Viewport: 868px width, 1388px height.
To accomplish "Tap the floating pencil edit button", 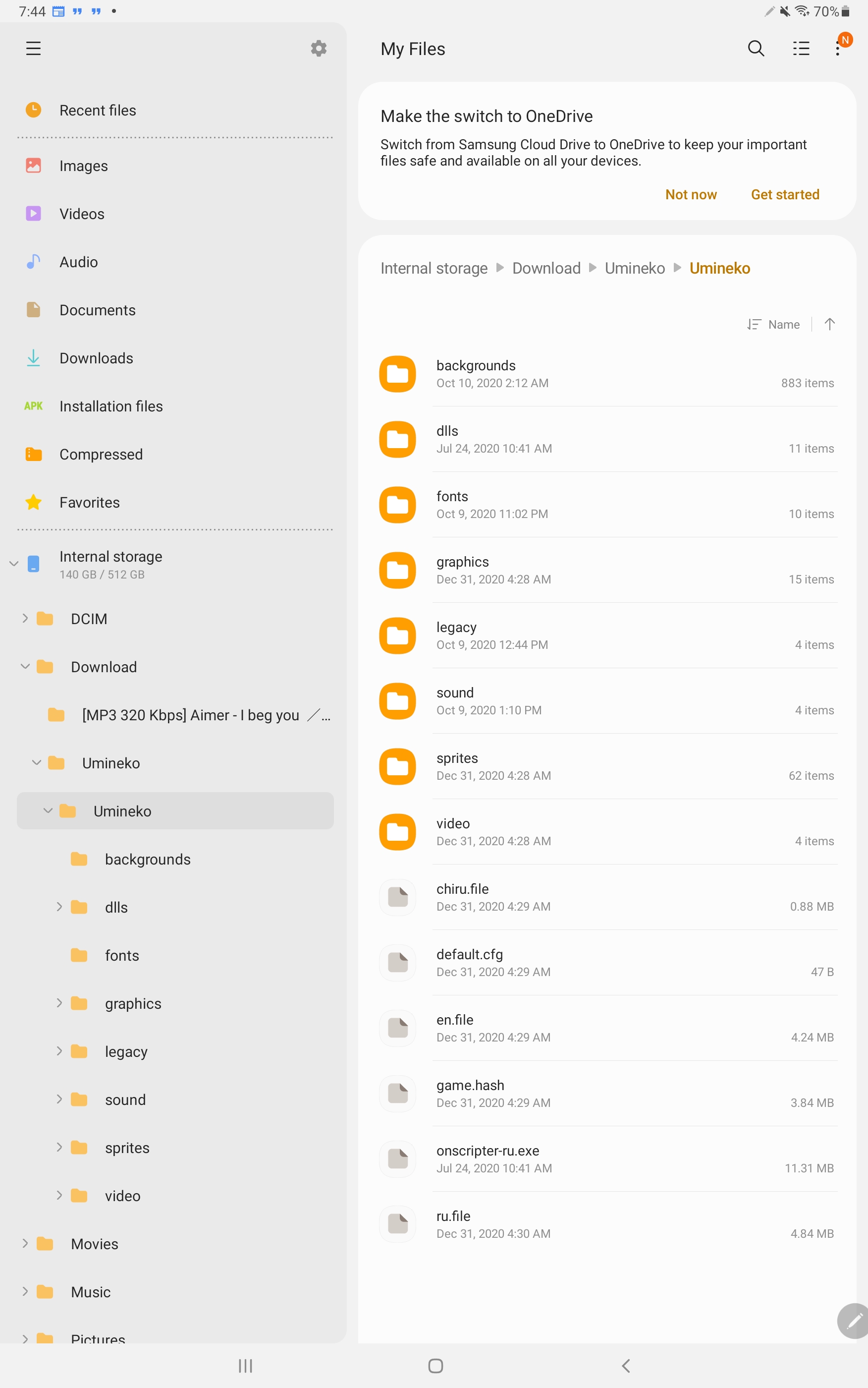I will (x=854, y=1322).
